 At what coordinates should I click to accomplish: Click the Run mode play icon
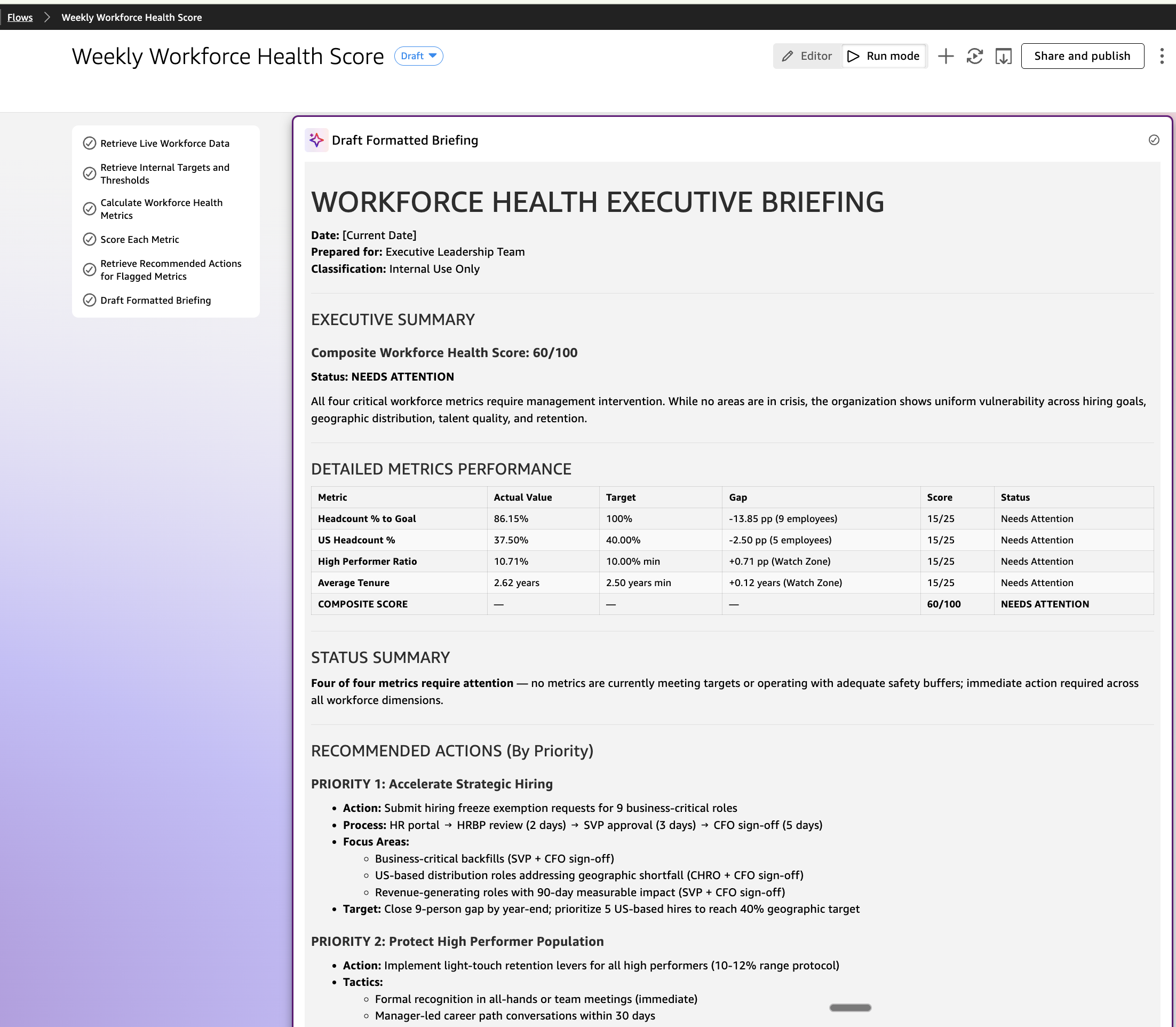click(x=853, y=56)
